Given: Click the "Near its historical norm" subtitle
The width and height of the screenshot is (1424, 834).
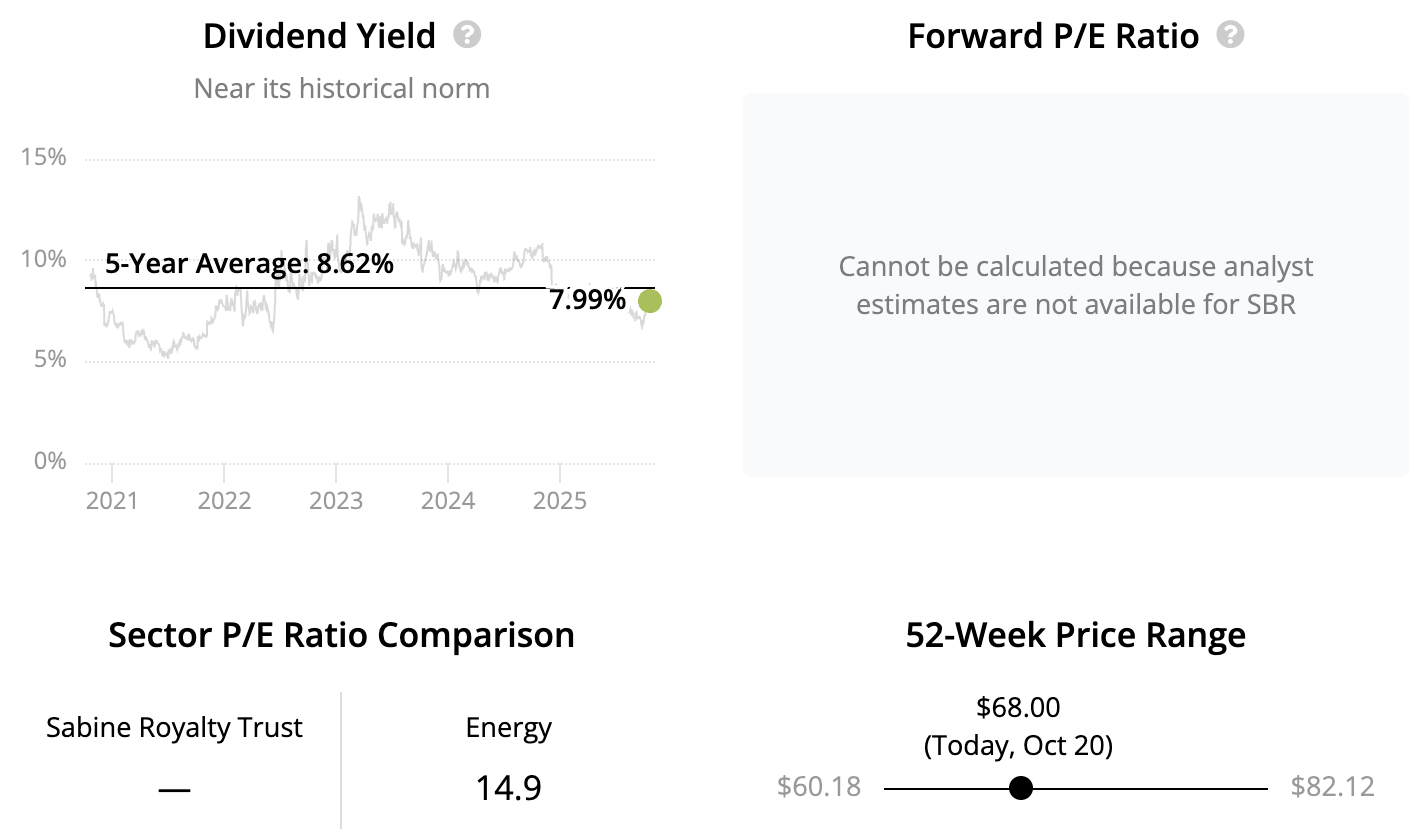Looking at the screenshot, I should point(341,88).
